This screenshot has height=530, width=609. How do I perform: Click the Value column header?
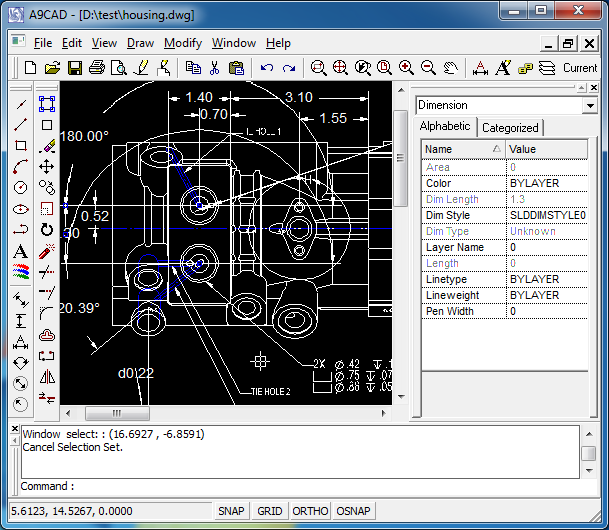546,149
